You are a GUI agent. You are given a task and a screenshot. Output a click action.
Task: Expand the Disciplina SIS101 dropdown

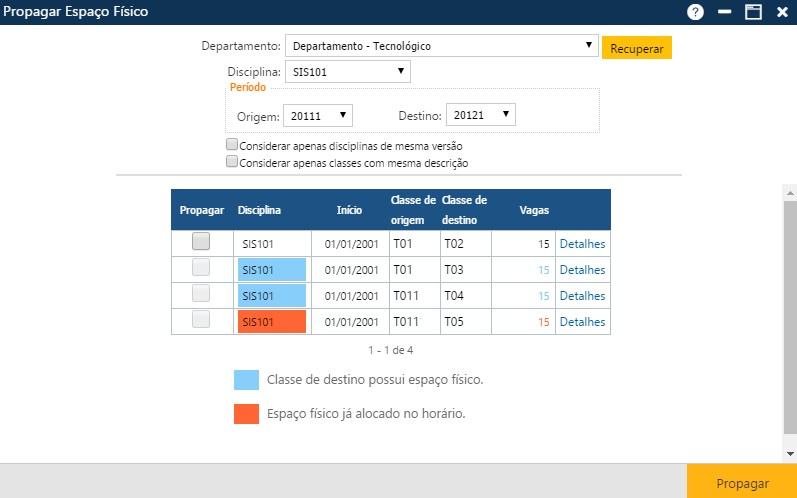[x=347, y=72]
